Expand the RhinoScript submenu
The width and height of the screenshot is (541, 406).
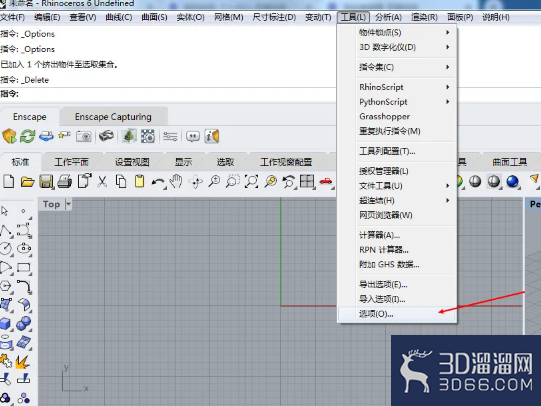(404, 87)
